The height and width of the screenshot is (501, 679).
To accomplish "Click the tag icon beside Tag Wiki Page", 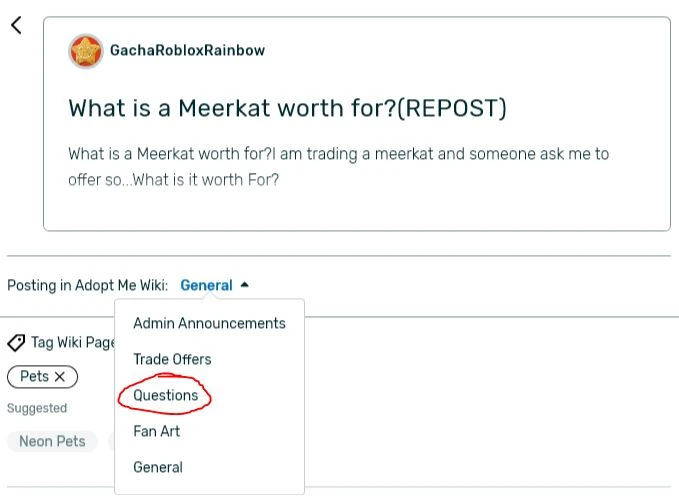I will (16, 343).
